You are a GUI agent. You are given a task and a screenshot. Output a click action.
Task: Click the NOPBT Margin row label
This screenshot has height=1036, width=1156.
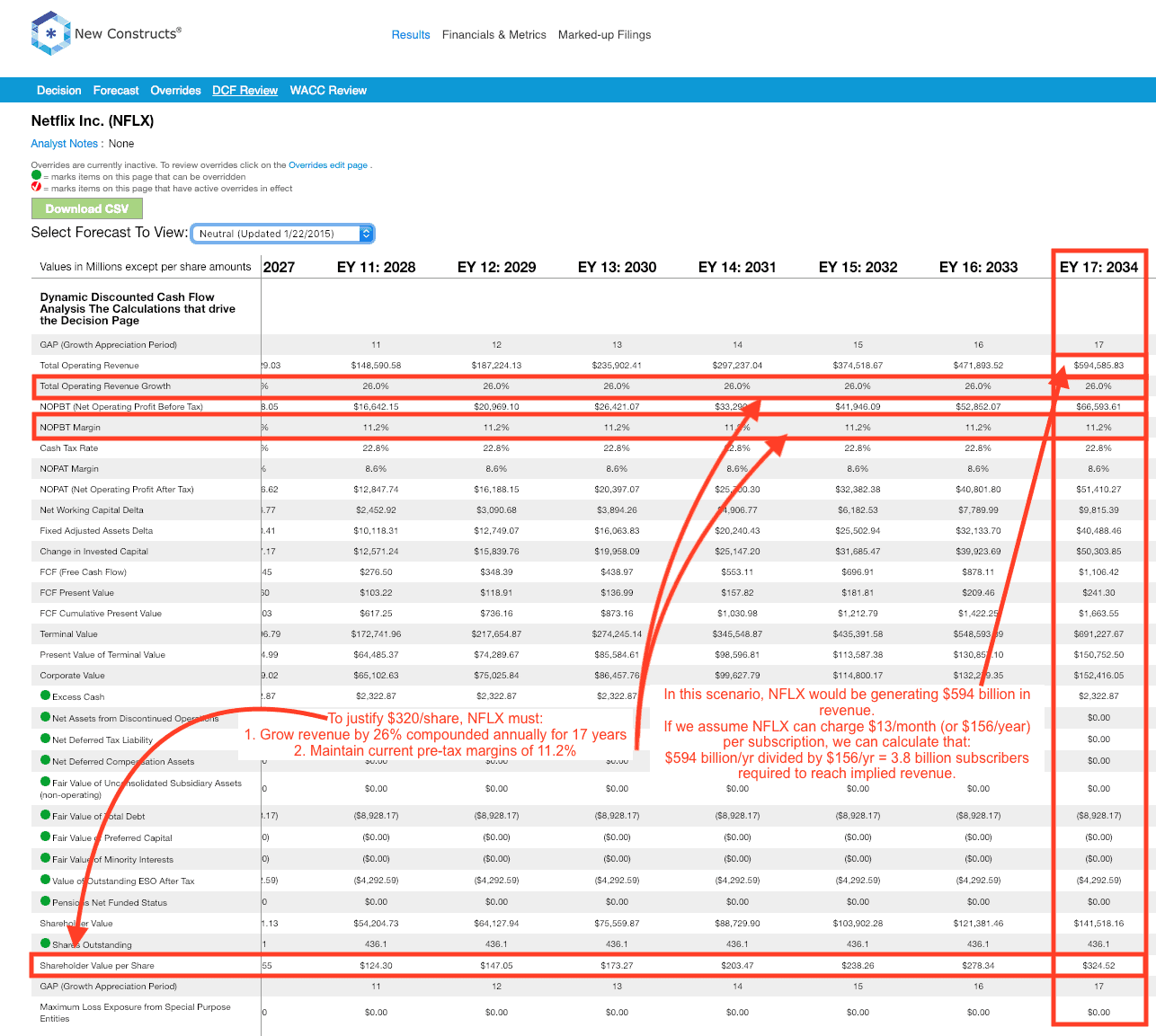tap(70, 428)
